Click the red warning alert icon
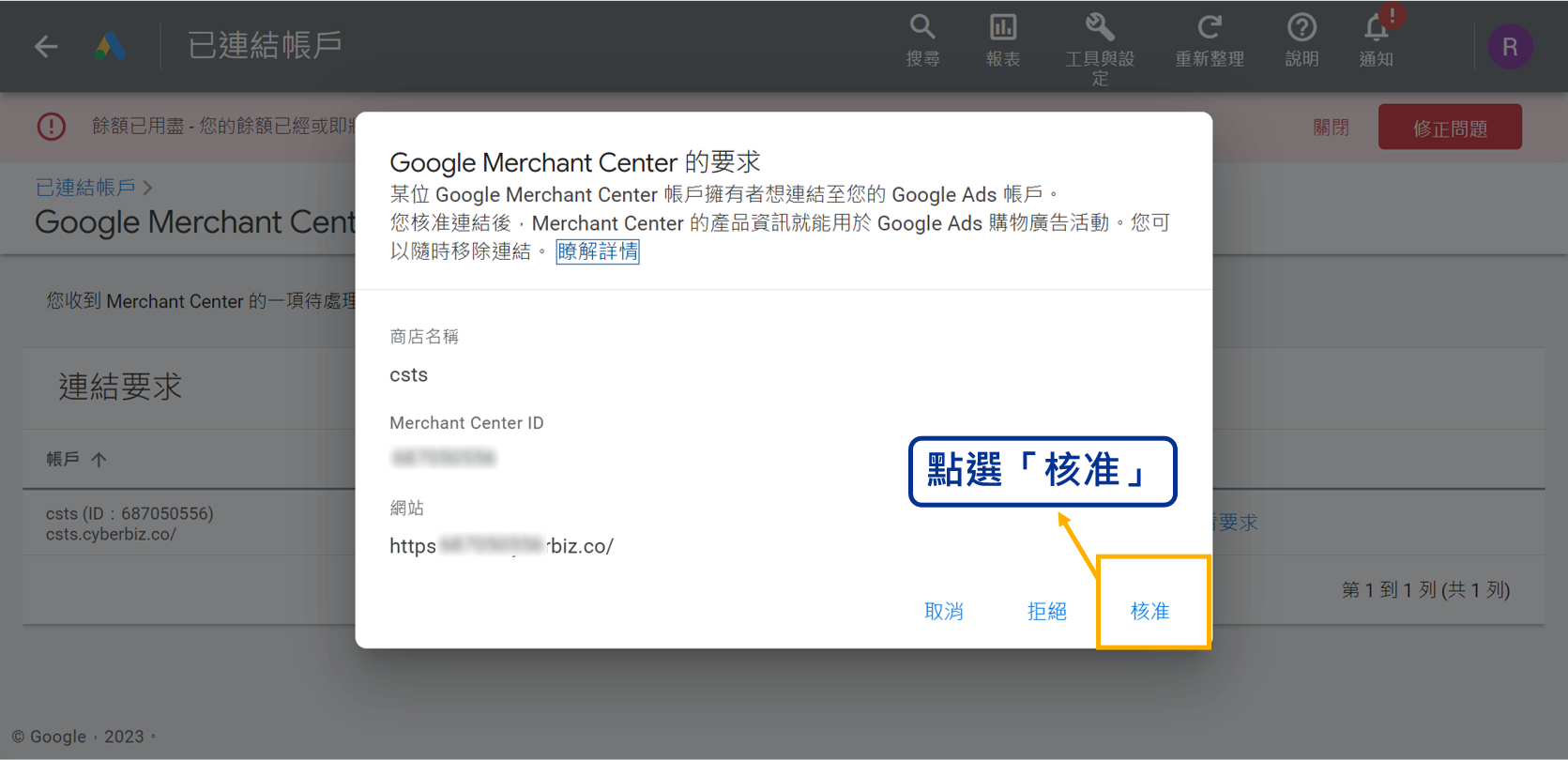The width and height of the screenshot is (1568, 760). pyautogui.click(x=52, y=126)
